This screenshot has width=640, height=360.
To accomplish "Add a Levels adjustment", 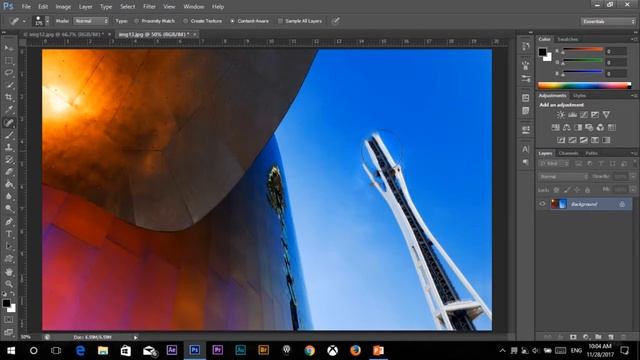I will (x=572, y=115).
